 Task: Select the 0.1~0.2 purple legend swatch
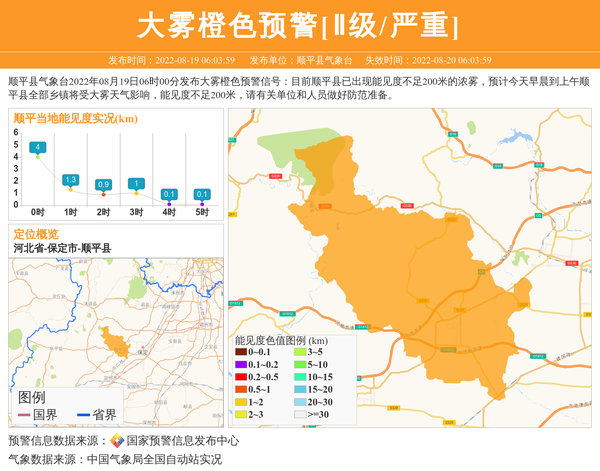[241, 364]
